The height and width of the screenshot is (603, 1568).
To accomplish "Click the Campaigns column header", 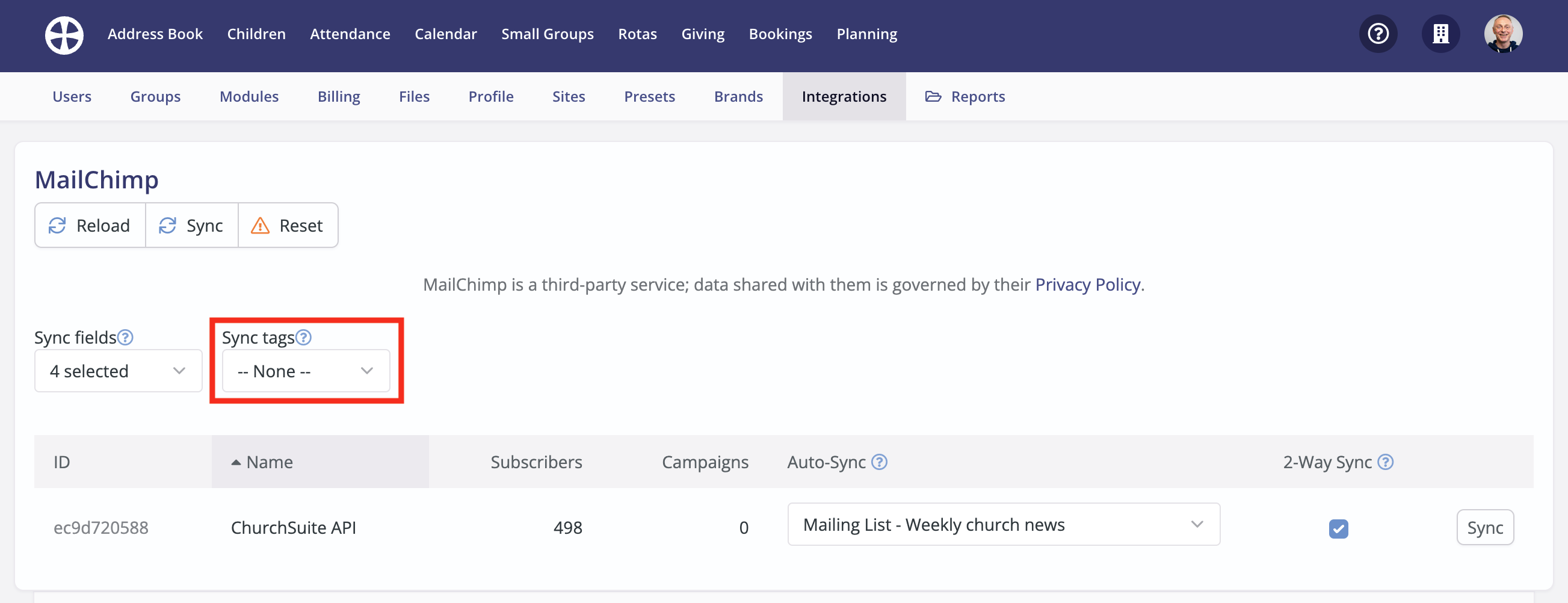I will pyautogui.click(x=705, y=462).
